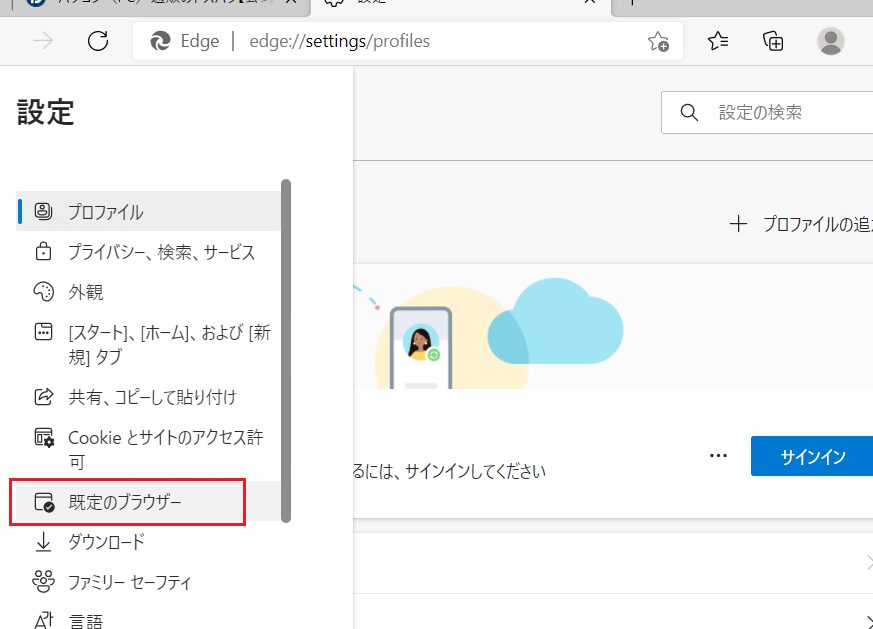Click the Edge logo in the address bar
The width and height of the screenshot is (873, 629).
point(160,42)
